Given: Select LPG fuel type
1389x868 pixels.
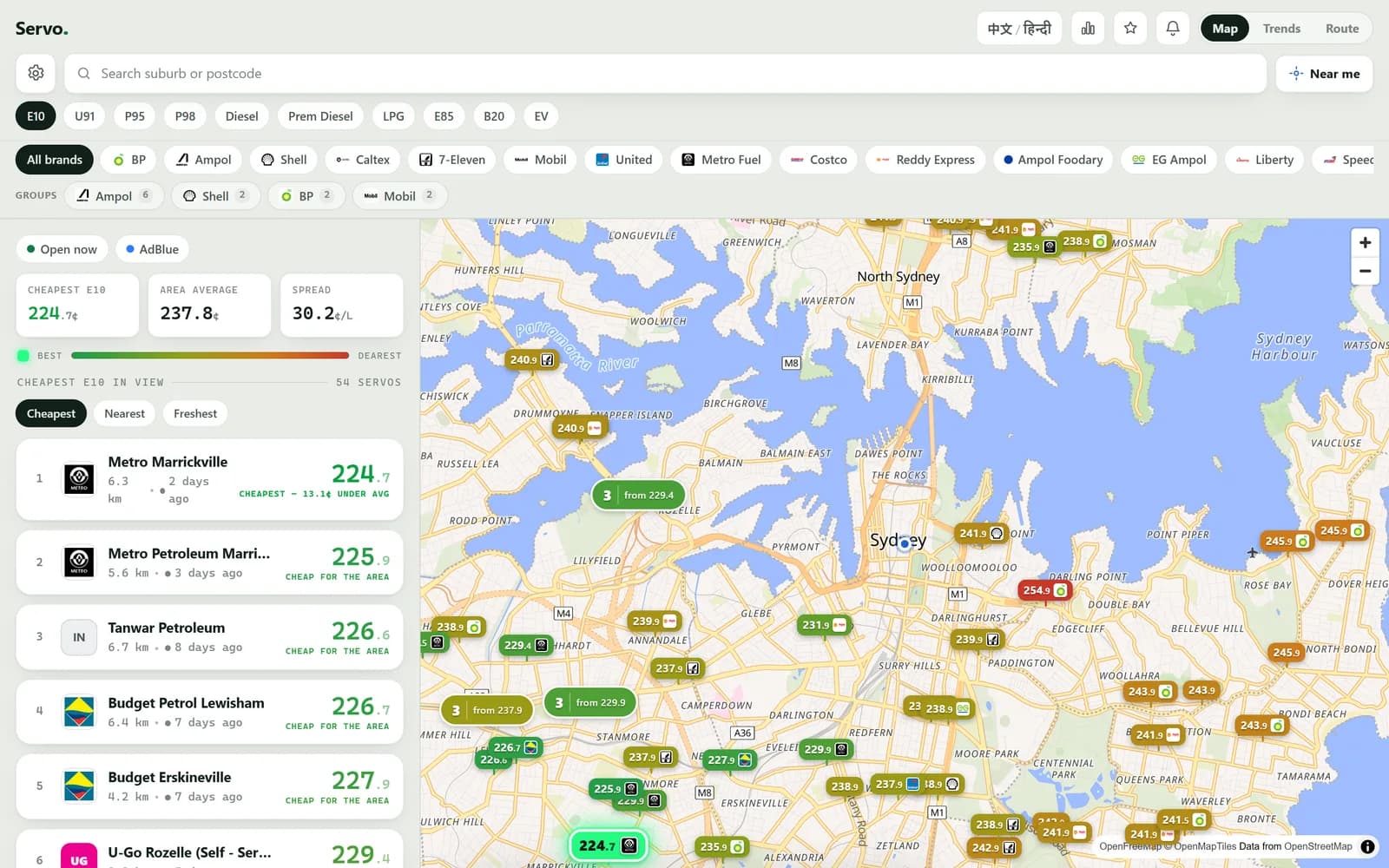Looking at the screenshot, I should (393, 116).
